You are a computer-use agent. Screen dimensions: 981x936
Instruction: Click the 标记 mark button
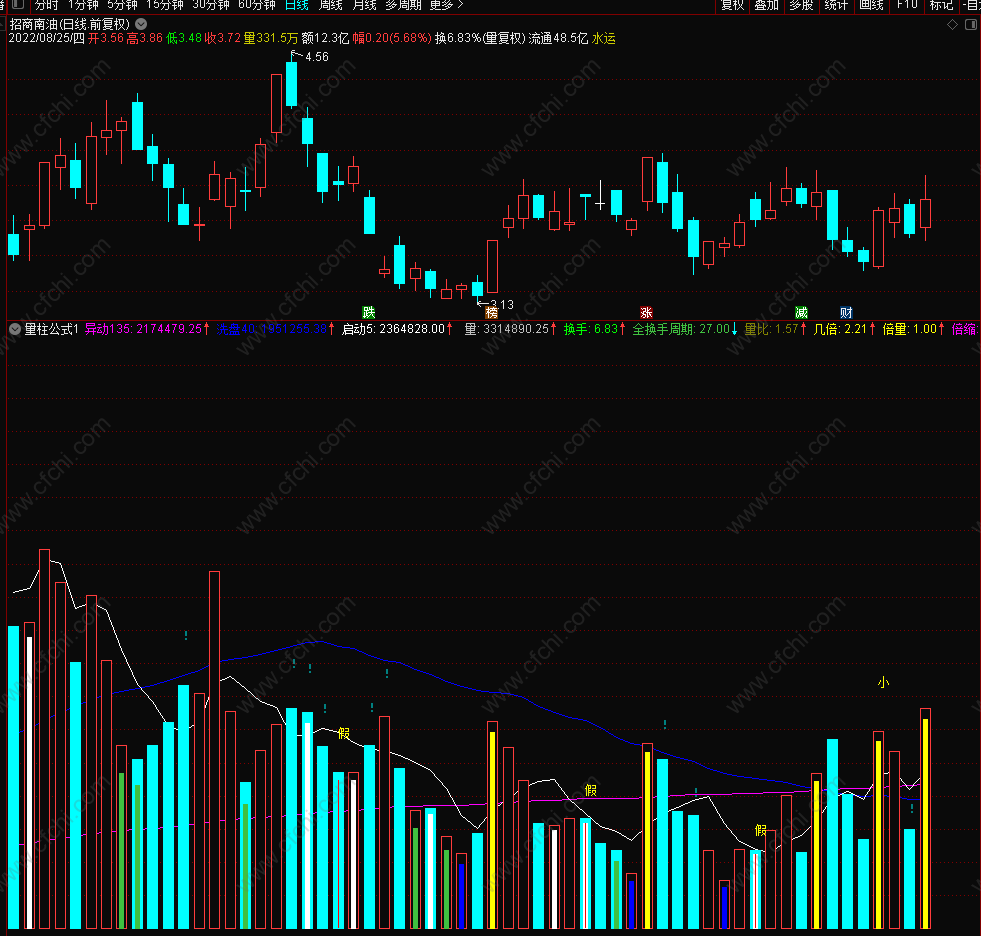941,5
